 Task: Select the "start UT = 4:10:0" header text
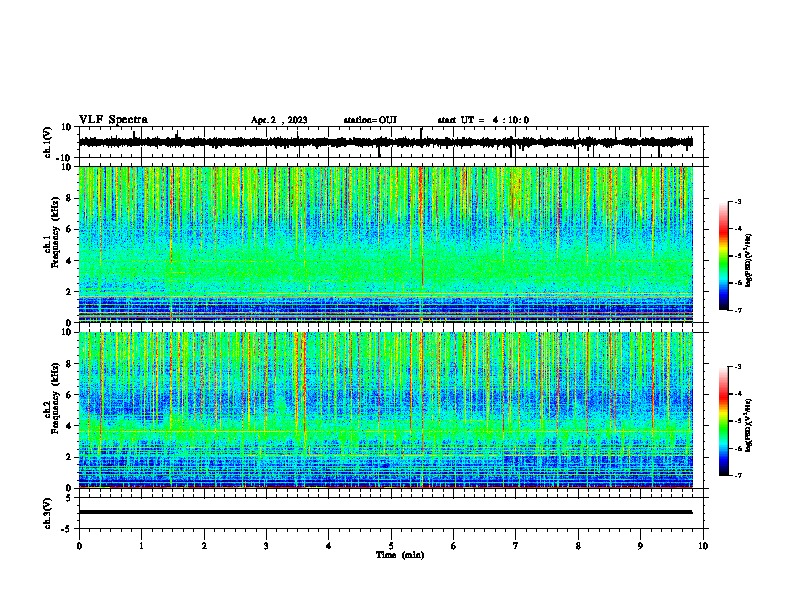tap(483, 120)
